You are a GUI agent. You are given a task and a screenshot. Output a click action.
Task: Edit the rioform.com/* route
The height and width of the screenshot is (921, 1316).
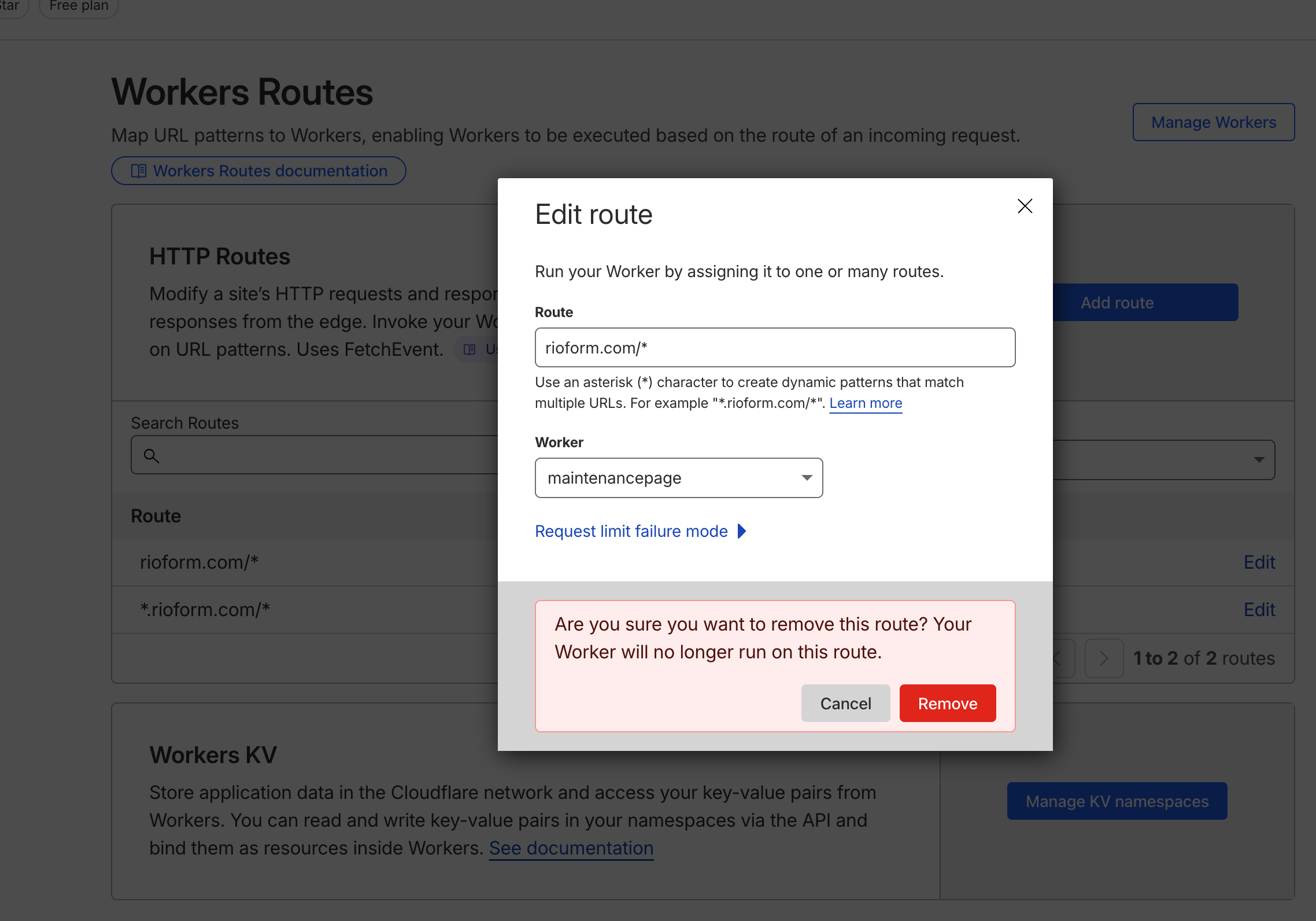(x=1259, y=562)
